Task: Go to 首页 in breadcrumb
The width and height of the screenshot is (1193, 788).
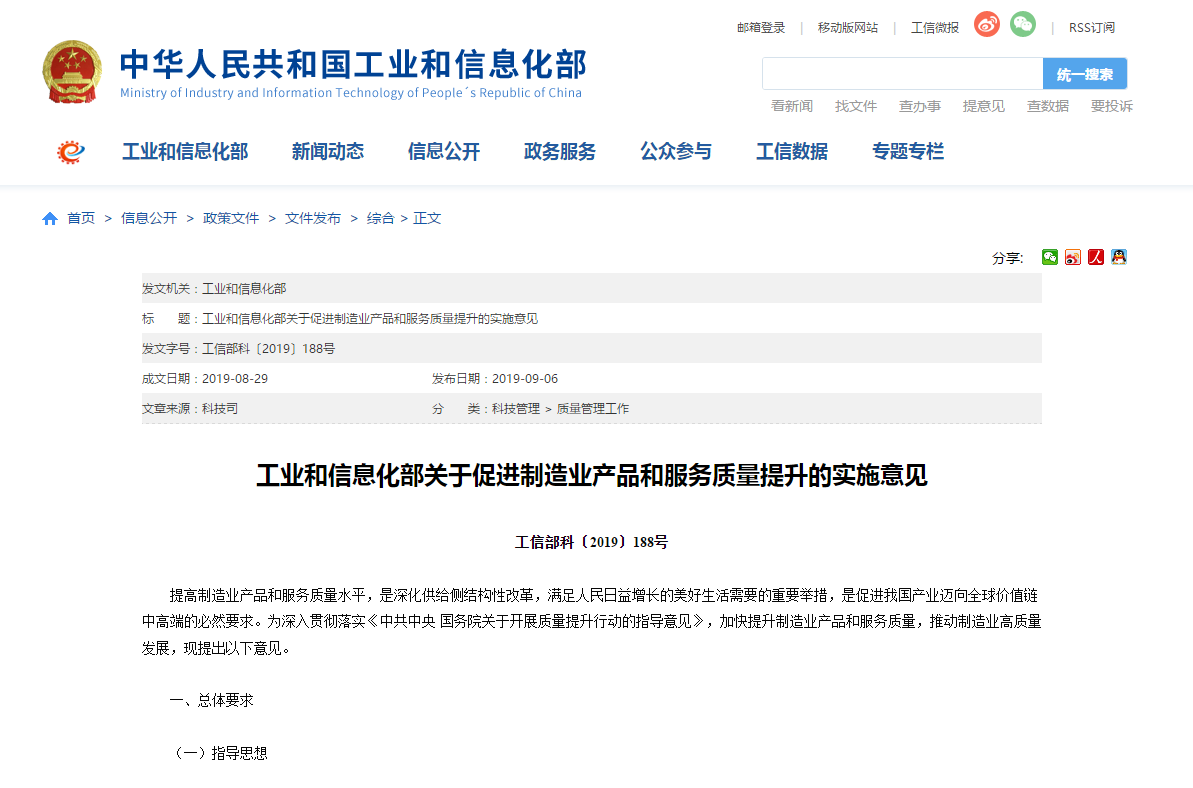Action: coord(81,219)
